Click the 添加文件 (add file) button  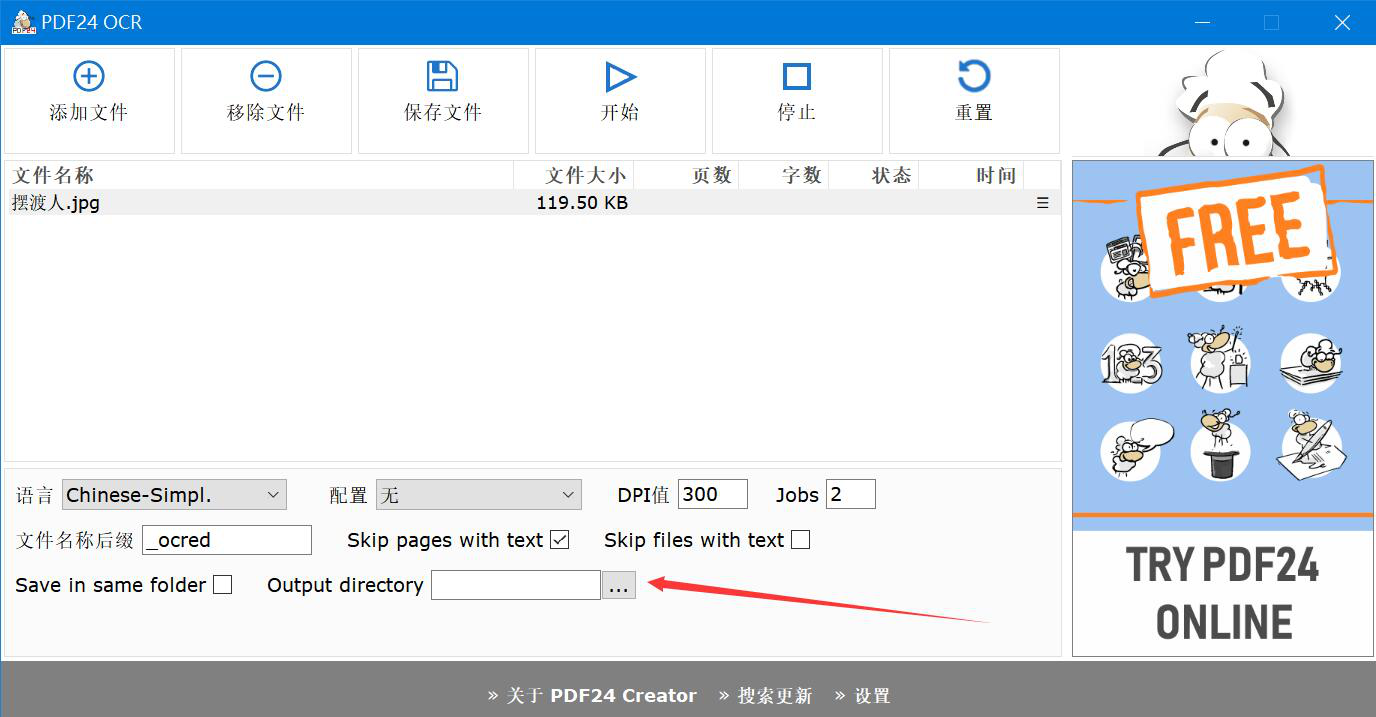(x=89, y=101)
